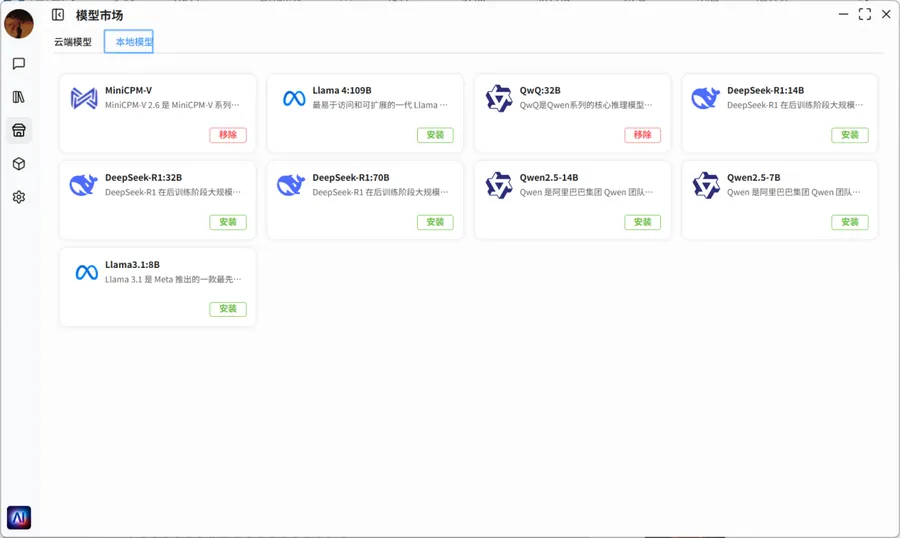
Task: Click the user avatar picture
Action: pyautogui.click(x=19, y=23)
